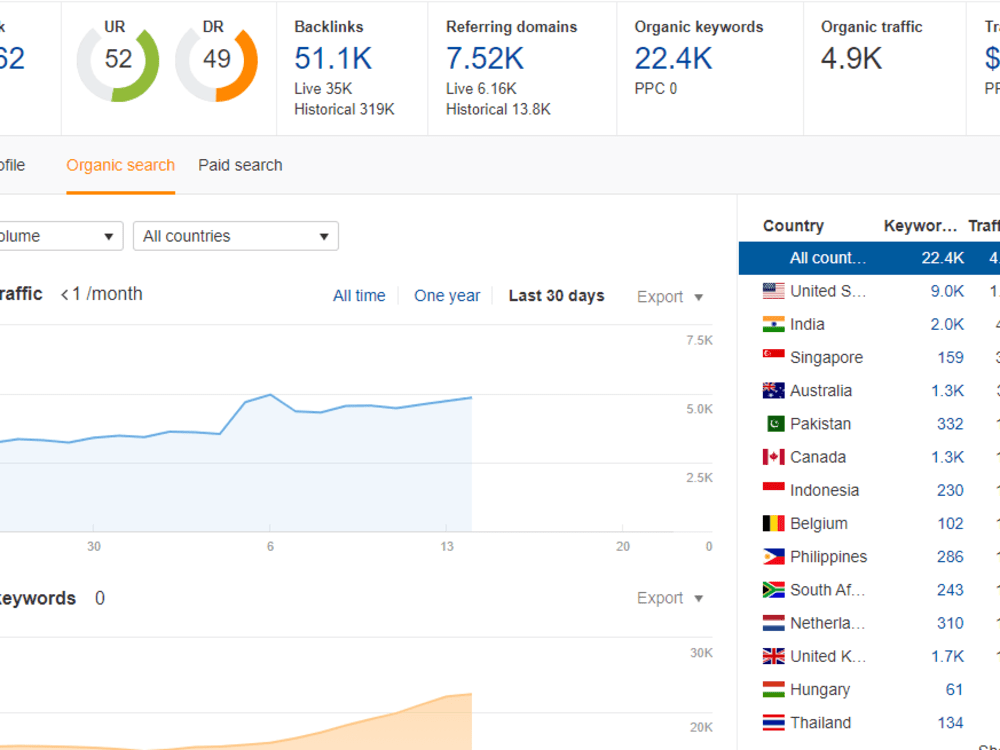Click the Organic traffic 4.9K value
Viewport: 1000px width, 750px height.
coord(851,59)
